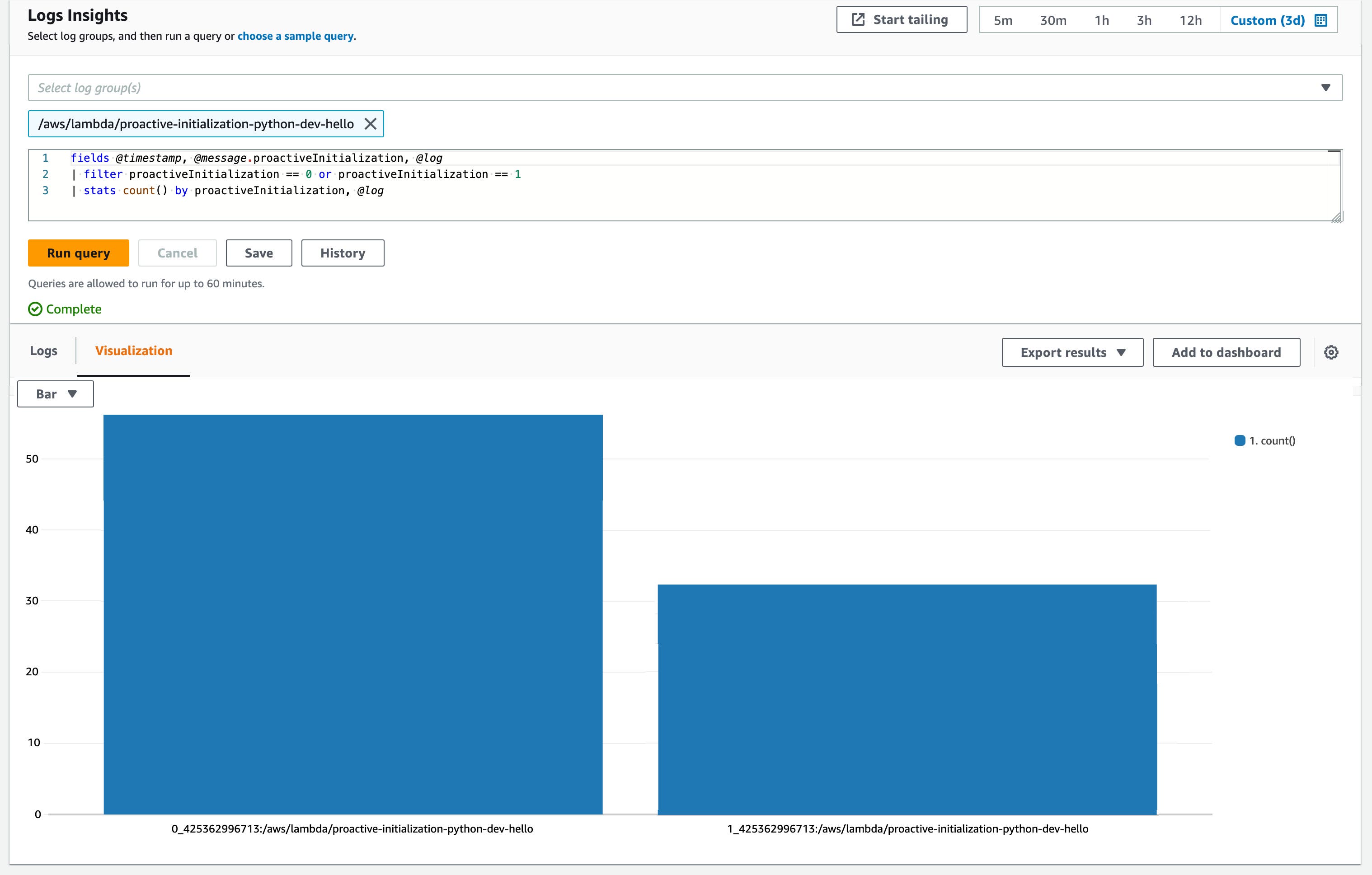Open the Select log group(s) dropdown
The height and width of the screenshot is (875, 1372).
(x=1326, y=87)
